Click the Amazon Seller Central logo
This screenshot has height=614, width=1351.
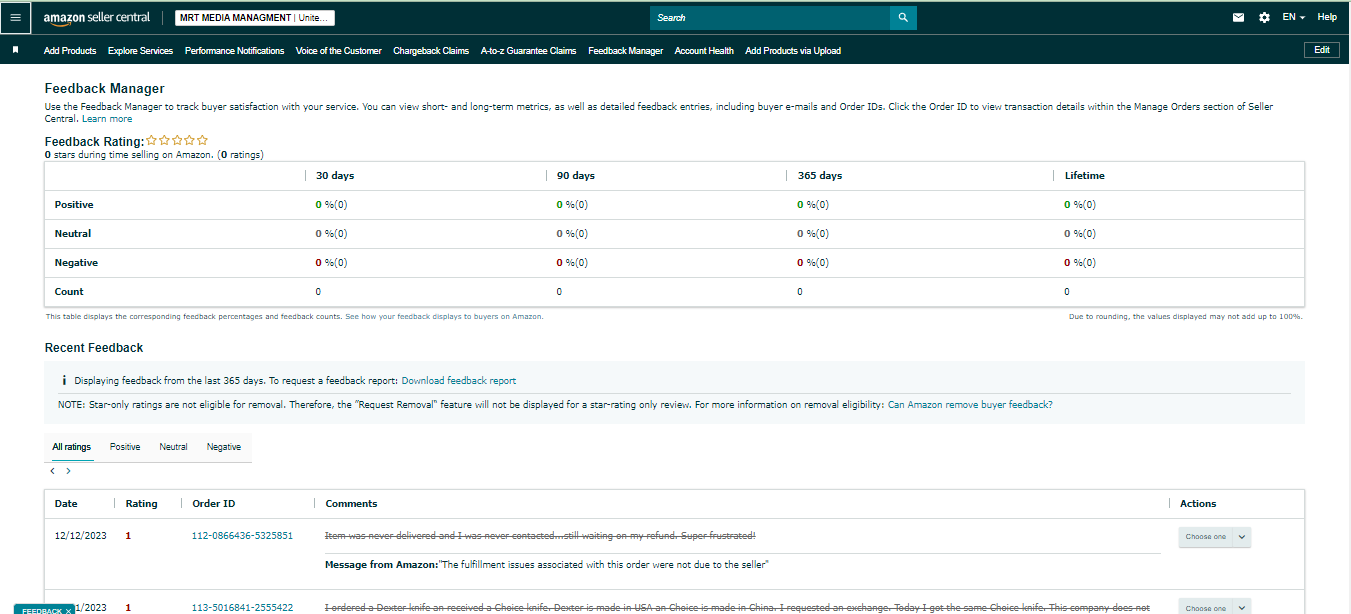click(97, 17)
